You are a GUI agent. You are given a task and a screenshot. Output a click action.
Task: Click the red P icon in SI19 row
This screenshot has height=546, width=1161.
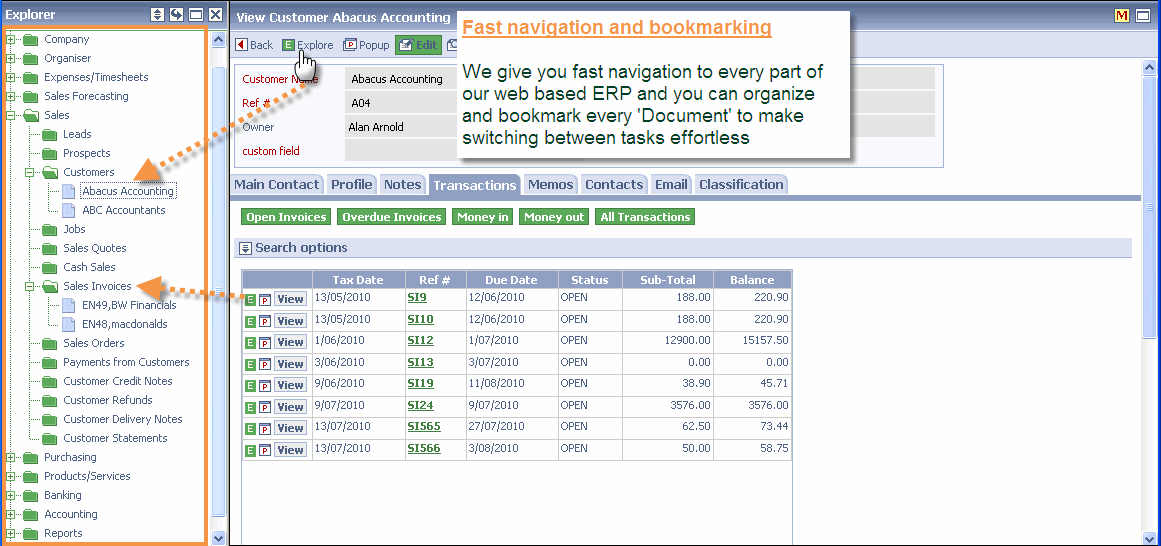click(264, 385)
